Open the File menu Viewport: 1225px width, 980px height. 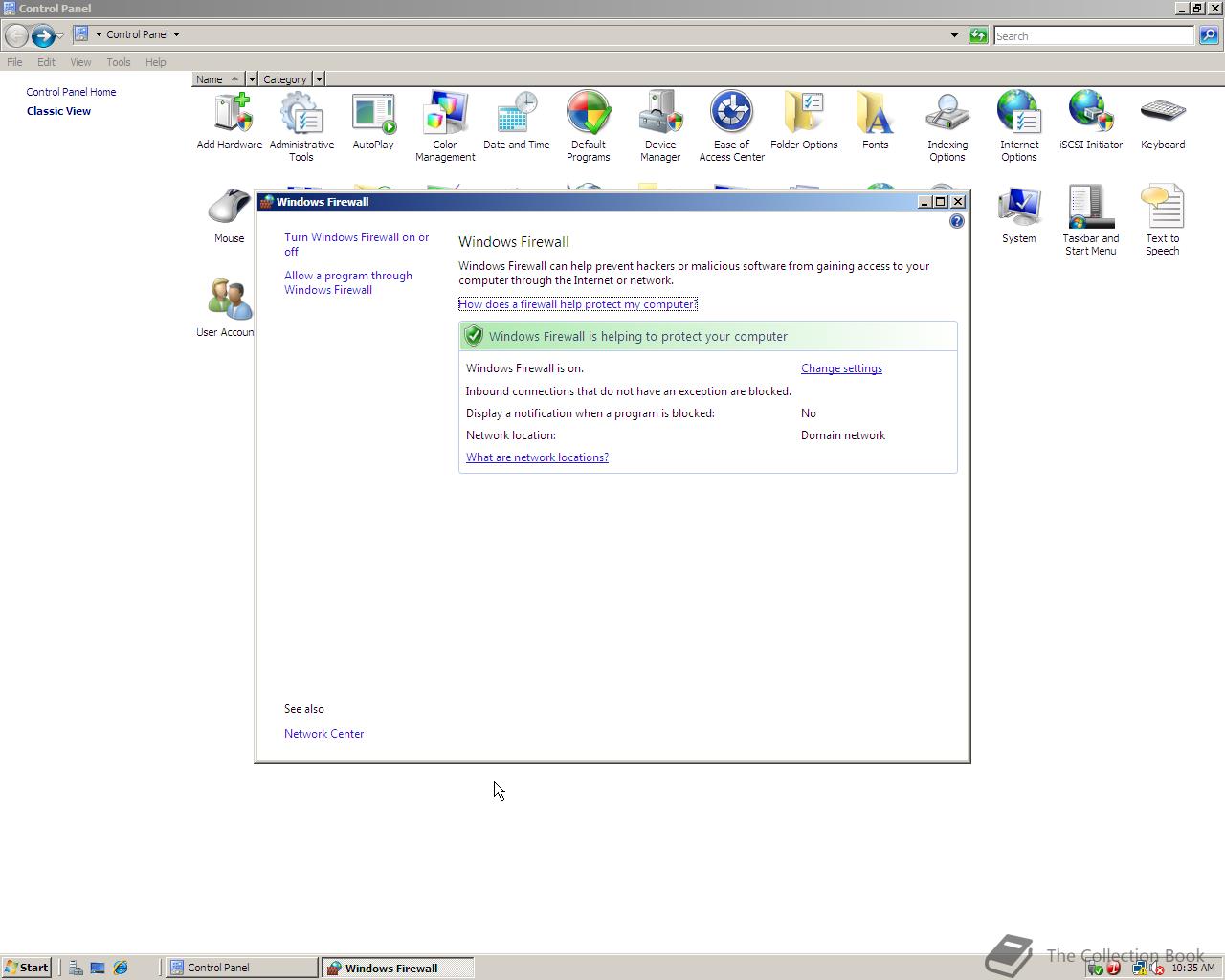(14, 62)
